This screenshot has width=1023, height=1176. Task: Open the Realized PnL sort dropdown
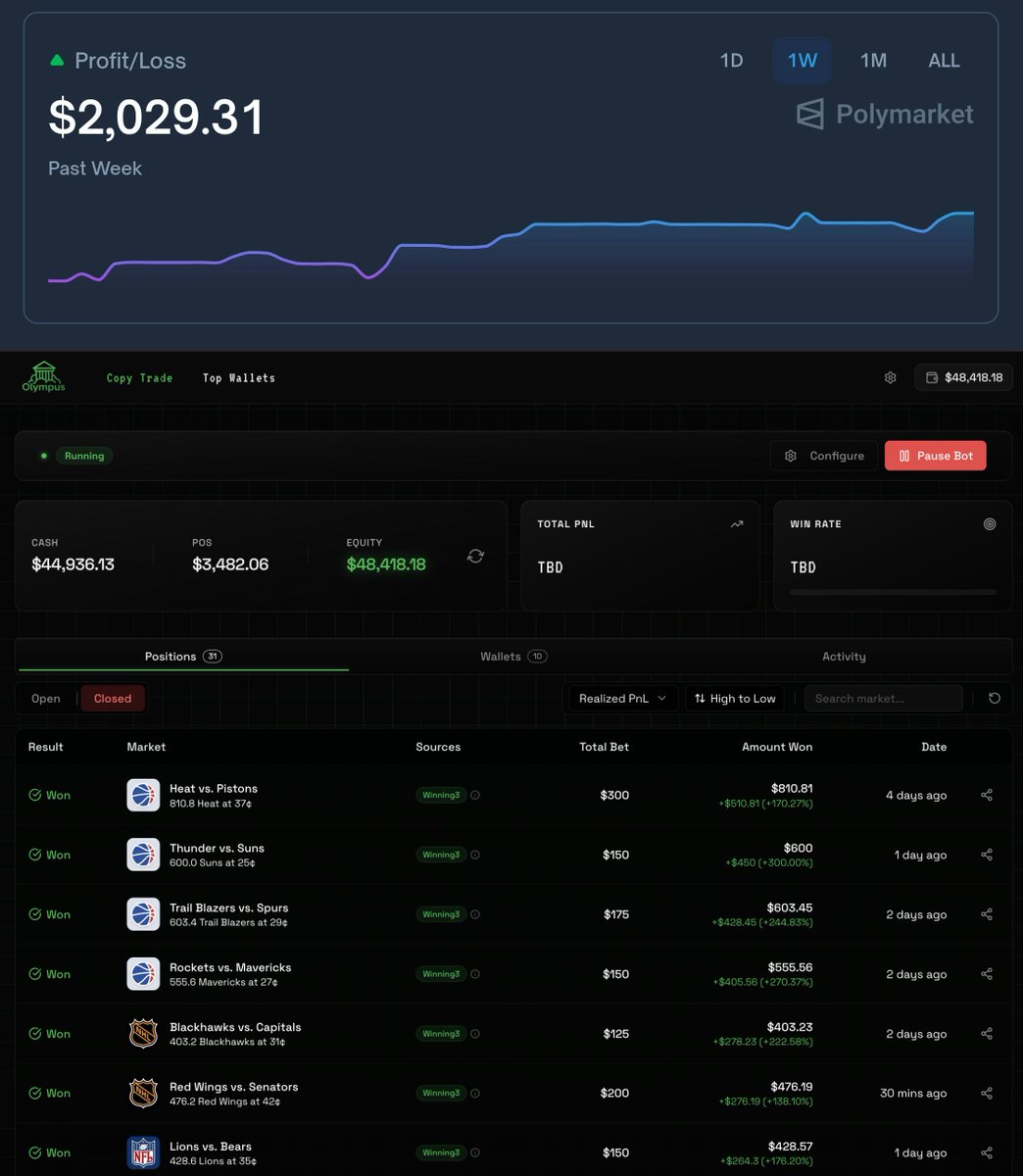622,699
